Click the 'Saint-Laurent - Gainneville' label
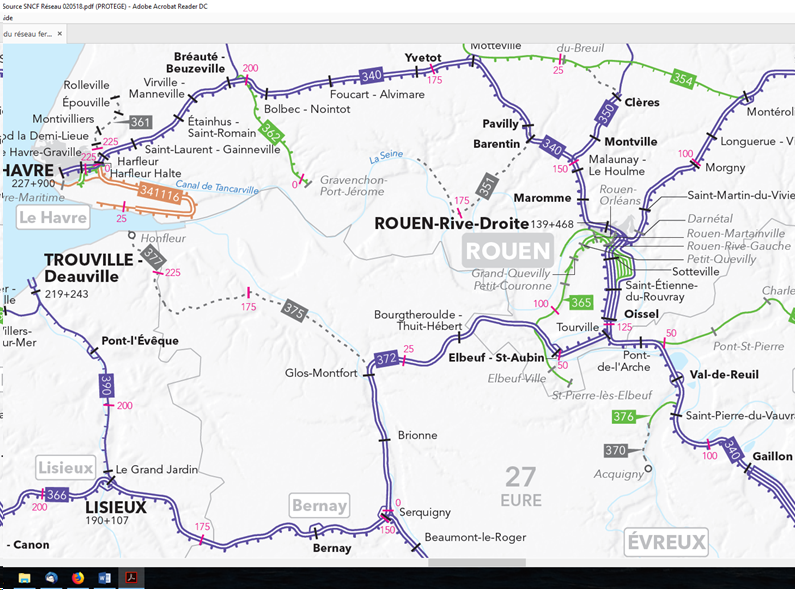Image resolution: width=795 pixels, height=590 pixels. tap(212, 150)
